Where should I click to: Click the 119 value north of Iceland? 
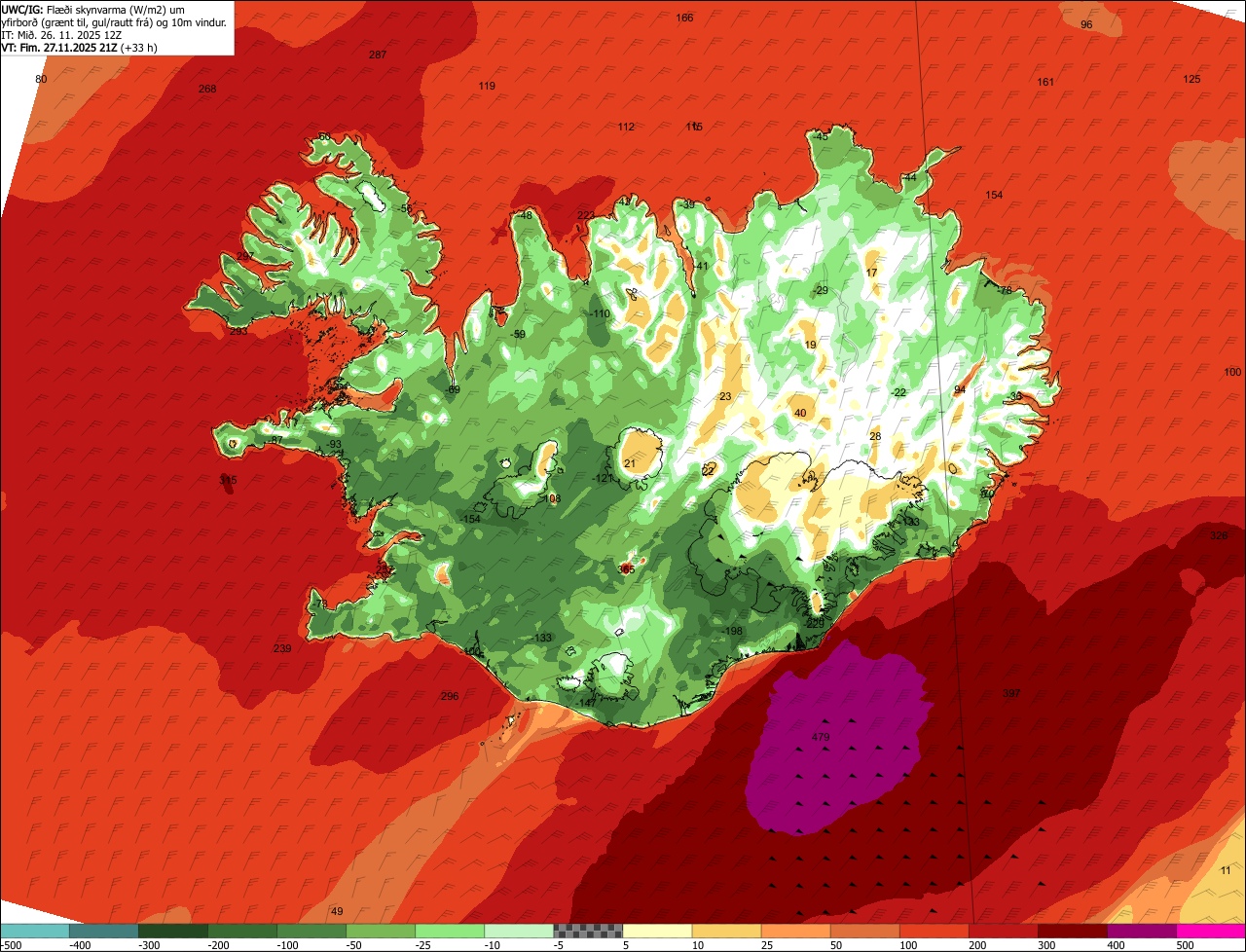click(x=487, y=86)
